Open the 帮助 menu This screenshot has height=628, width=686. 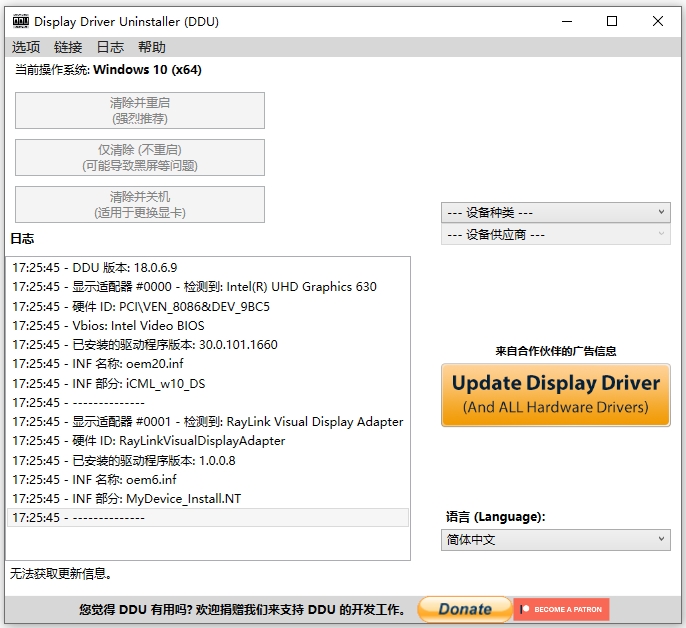(152, 47)
